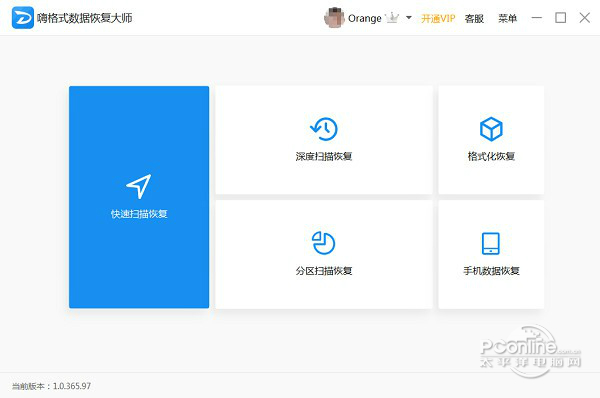This screenshot has height=398, width=600.
Task: Maximize the application window
Action: coord(561,18)
